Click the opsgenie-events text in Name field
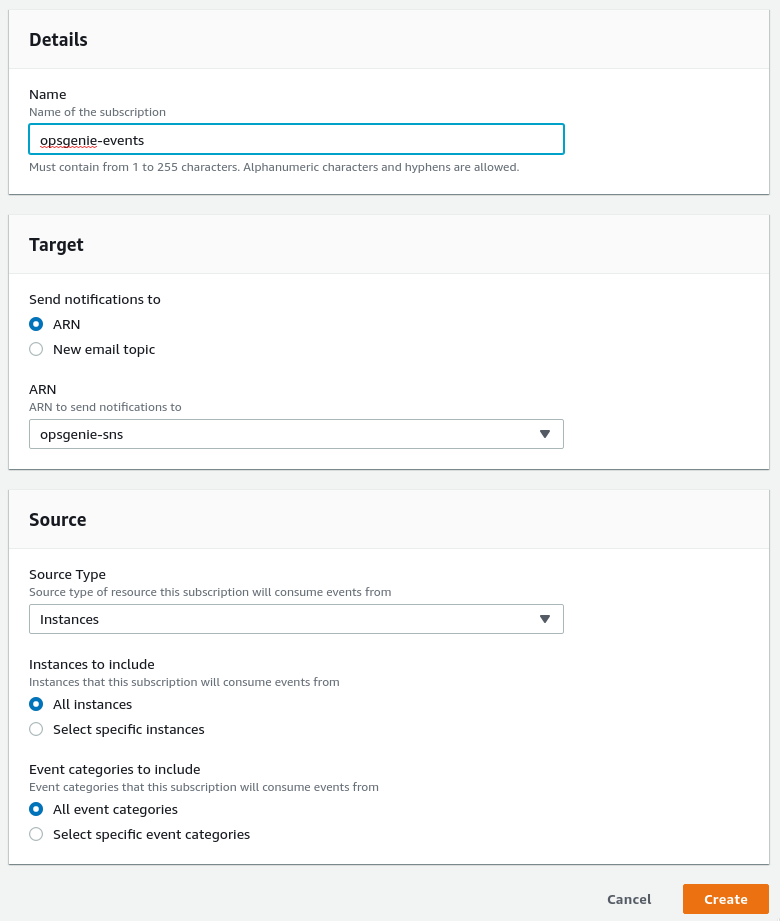Image resolution: width=780 pixels, height=921 pixels. 92,140
